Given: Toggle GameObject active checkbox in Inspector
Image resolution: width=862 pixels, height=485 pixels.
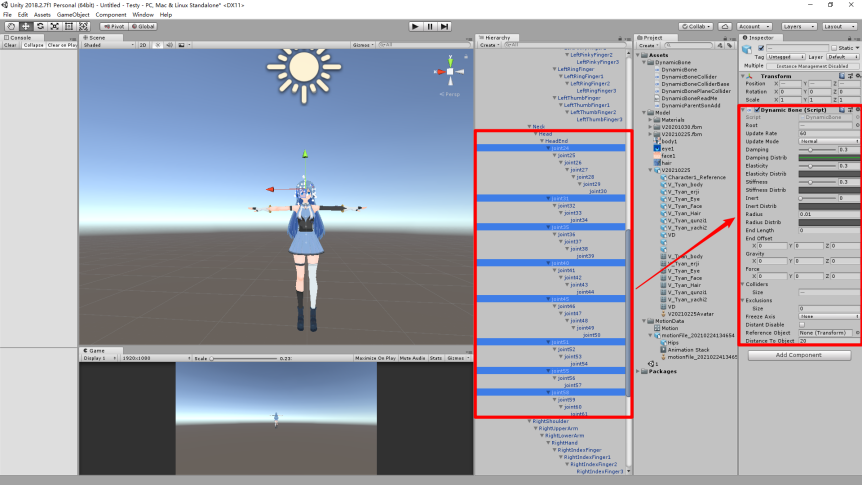Looking at the screenshot, I should point(761,48).
